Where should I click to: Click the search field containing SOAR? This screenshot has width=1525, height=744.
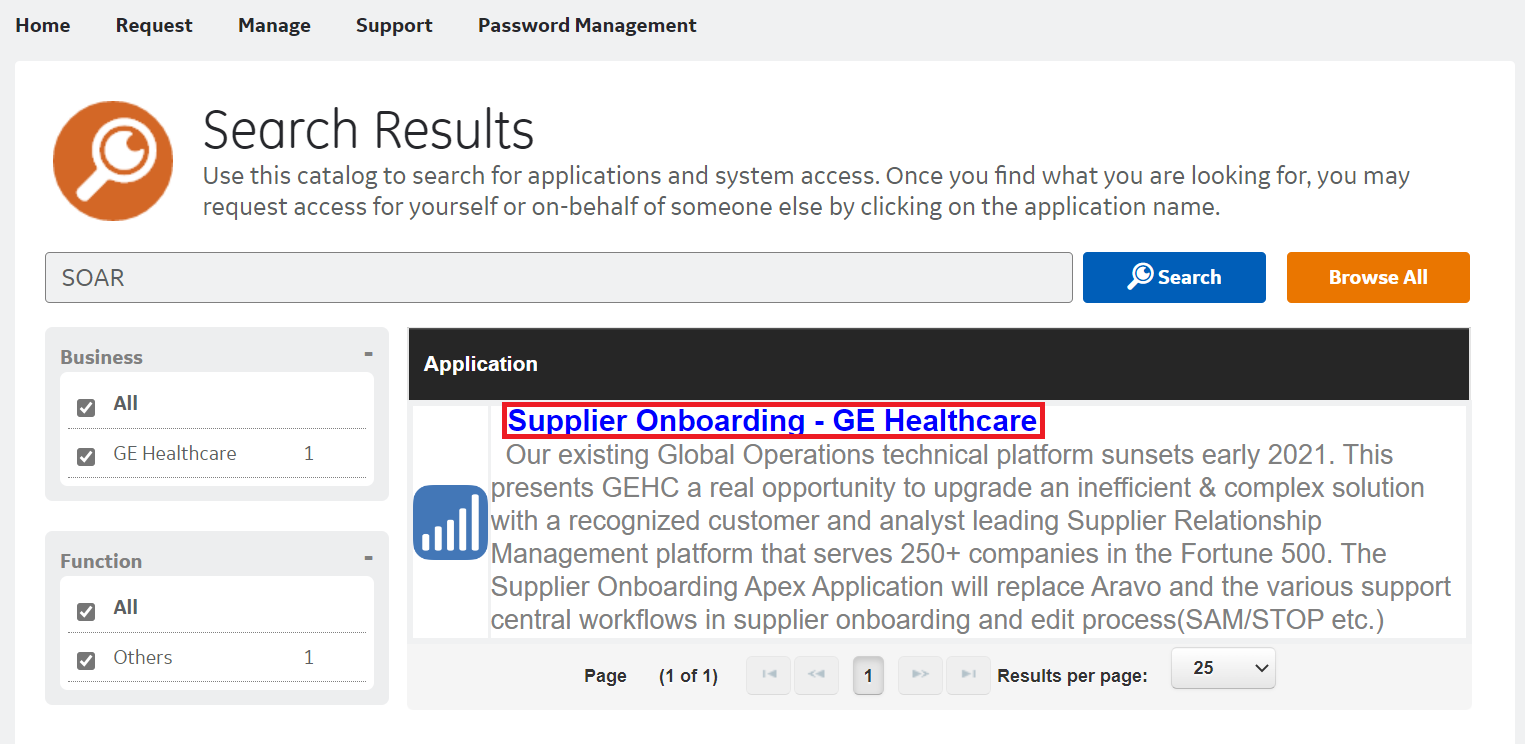(x=558, y=277)
